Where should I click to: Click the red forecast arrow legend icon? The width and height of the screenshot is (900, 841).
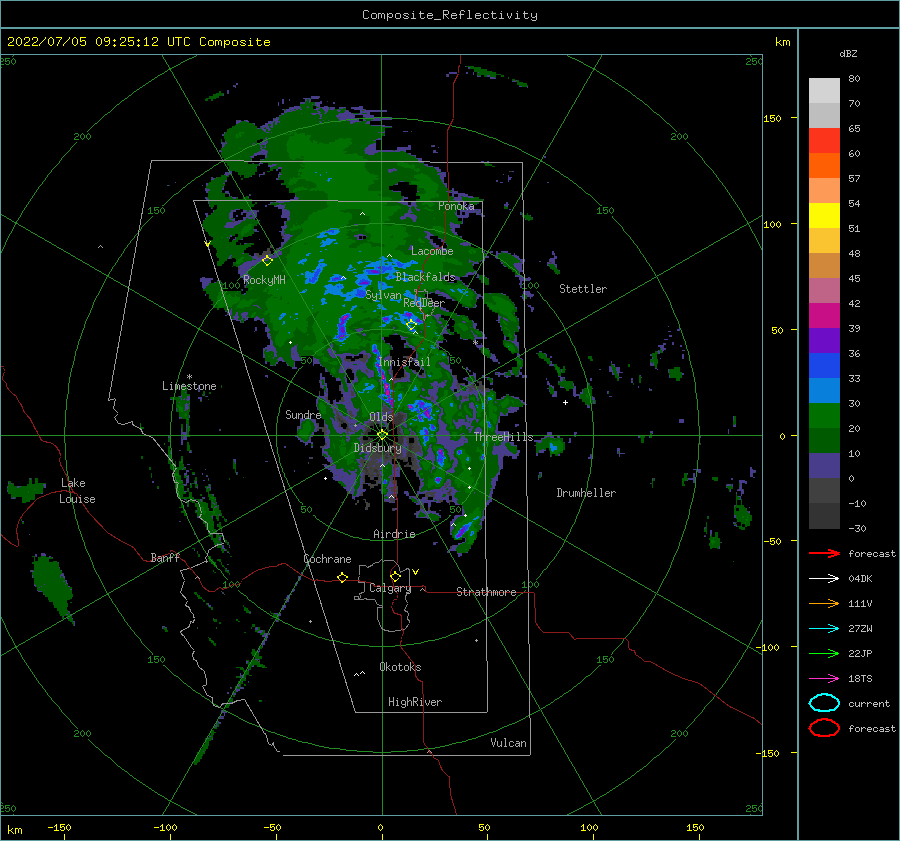pos(824,553)
